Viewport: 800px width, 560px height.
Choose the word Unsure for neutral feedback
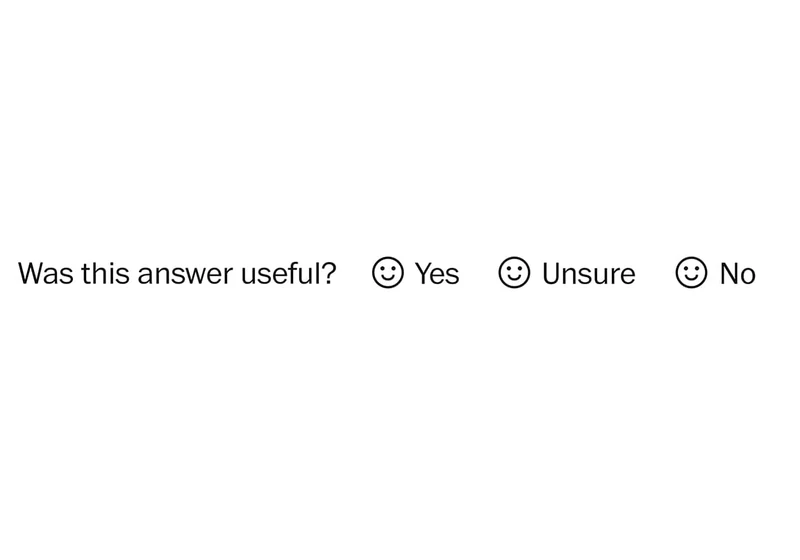pos(589,274)
